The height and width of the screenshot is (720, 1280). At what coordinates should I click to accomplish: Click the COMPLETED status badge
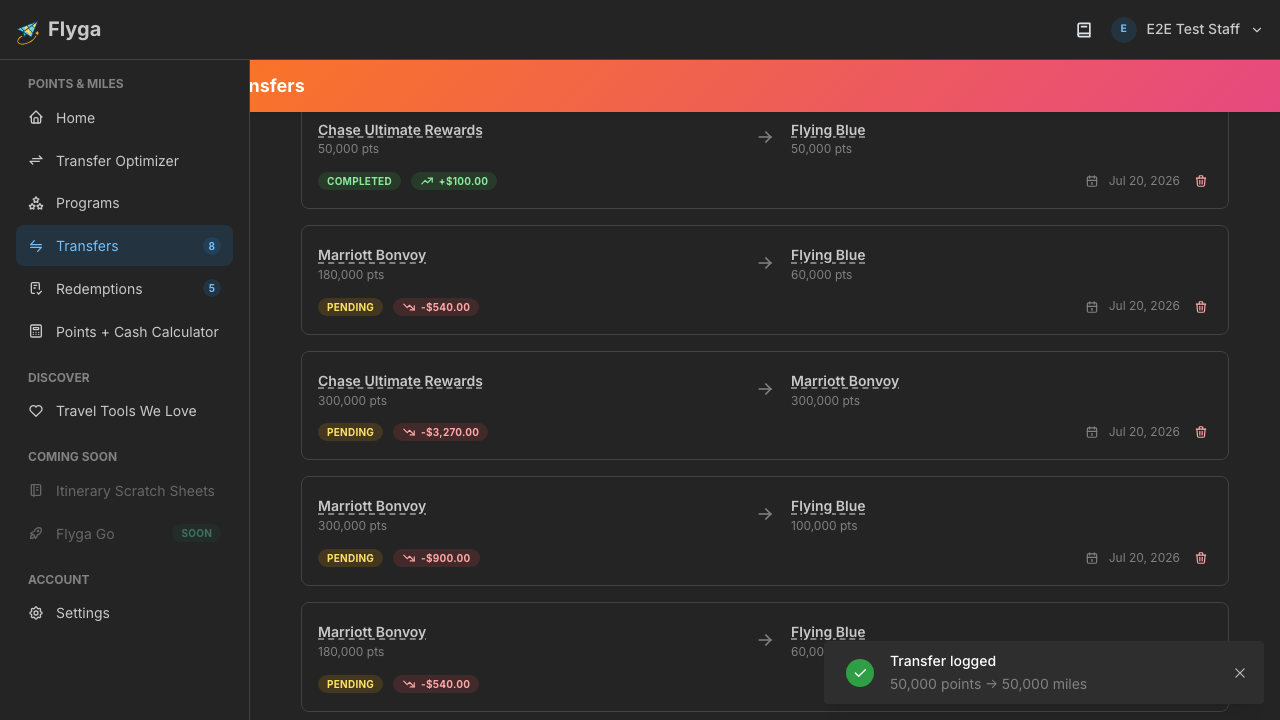[x=359, y=181]
